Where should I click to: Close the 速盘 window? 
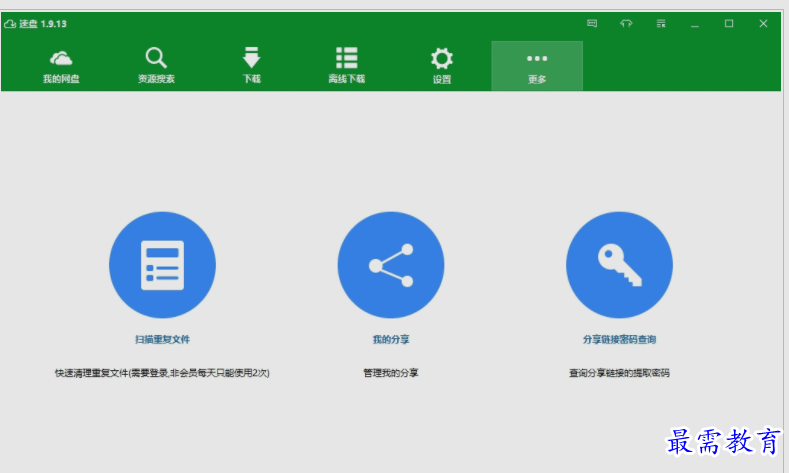763,23
